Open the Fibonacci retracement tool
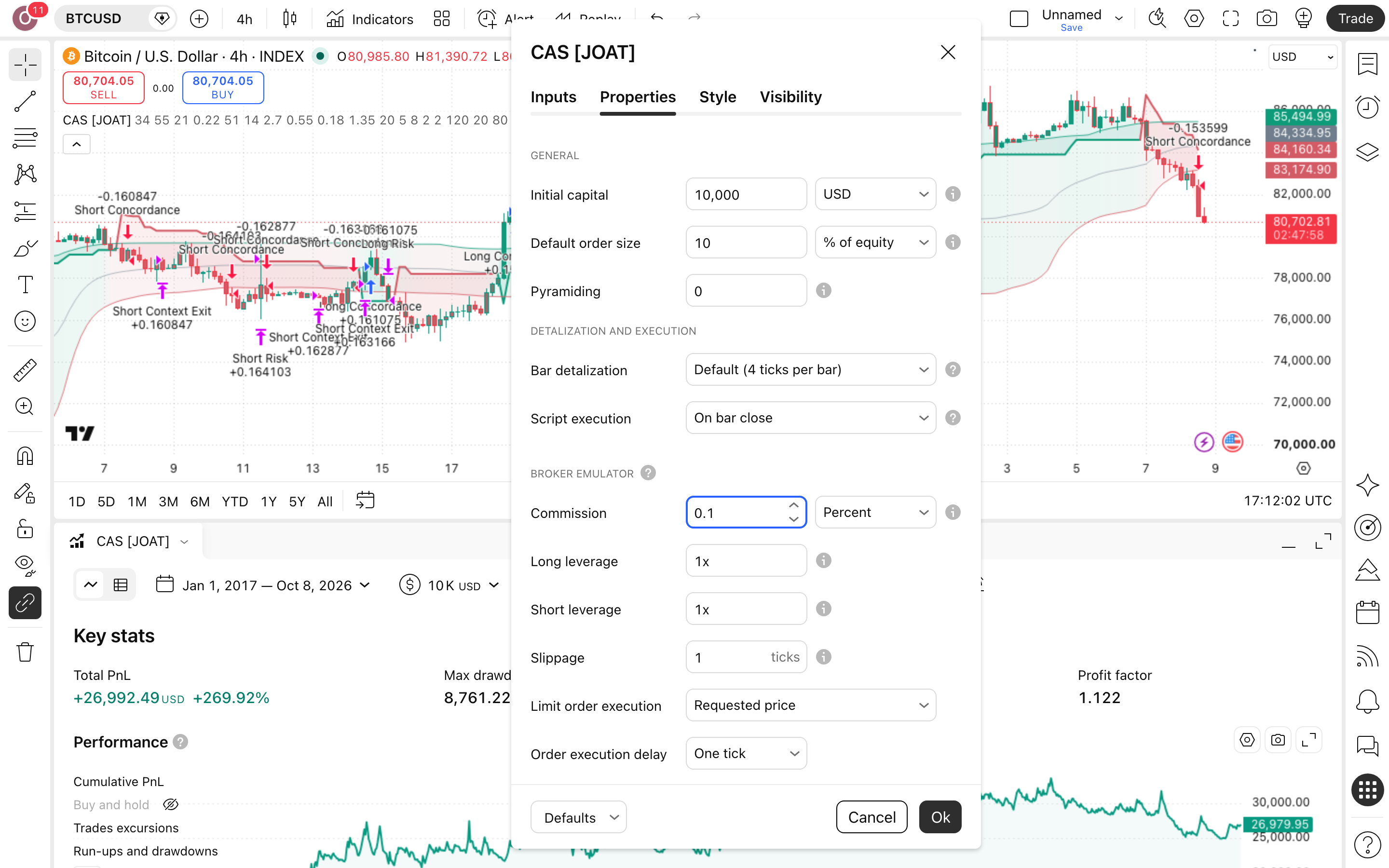Image resolution: width=1389 pixels, height=868 pixels. coord(25,138)
